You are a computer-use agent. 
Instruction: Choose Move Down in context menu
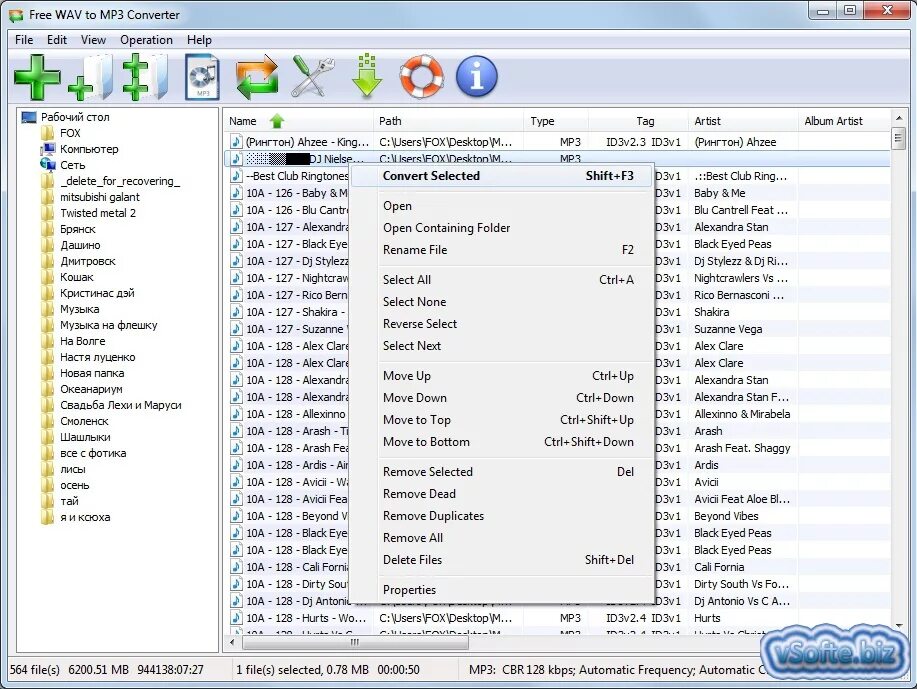click(502, 398)
